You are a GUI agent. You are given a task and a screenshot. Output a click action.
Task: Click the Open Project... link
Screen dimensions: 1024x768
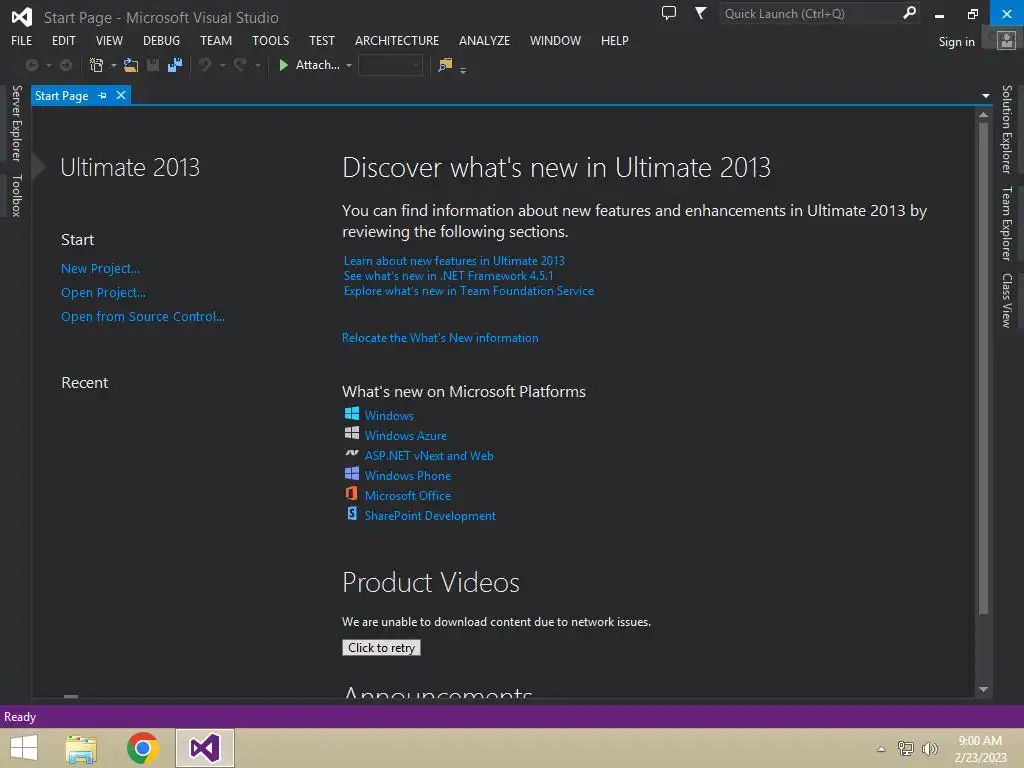[103, 293]
